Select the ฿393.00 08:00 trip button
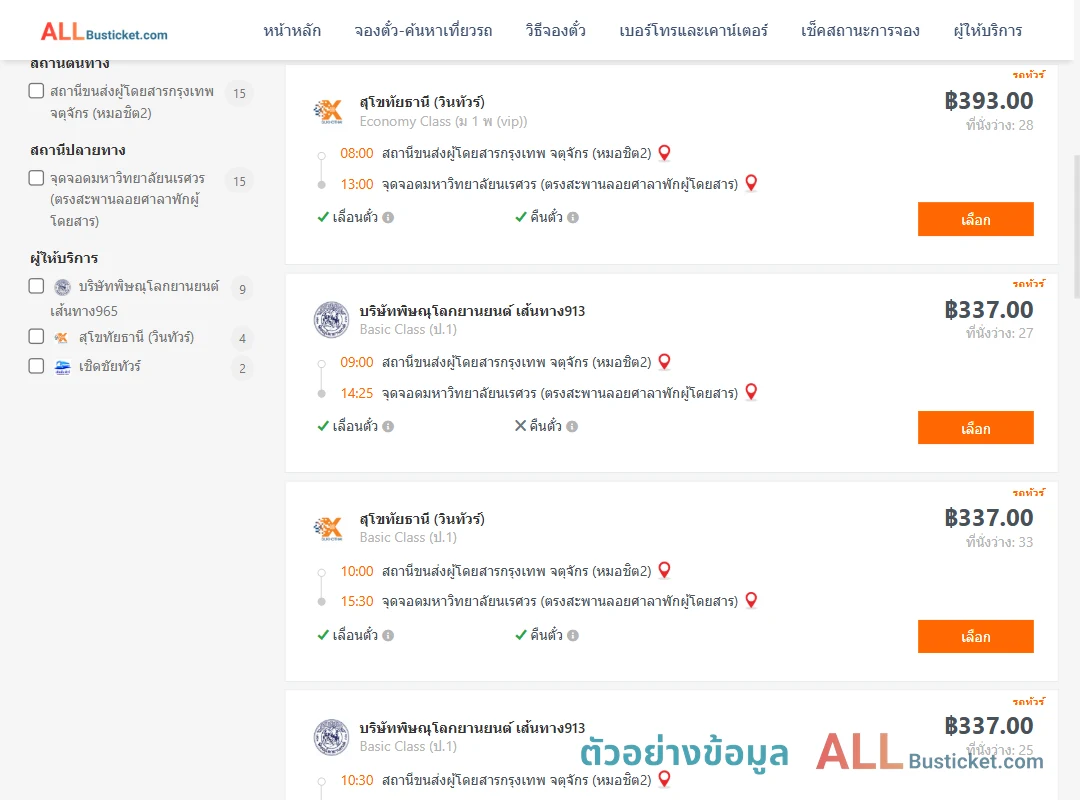 pos(975,219)
